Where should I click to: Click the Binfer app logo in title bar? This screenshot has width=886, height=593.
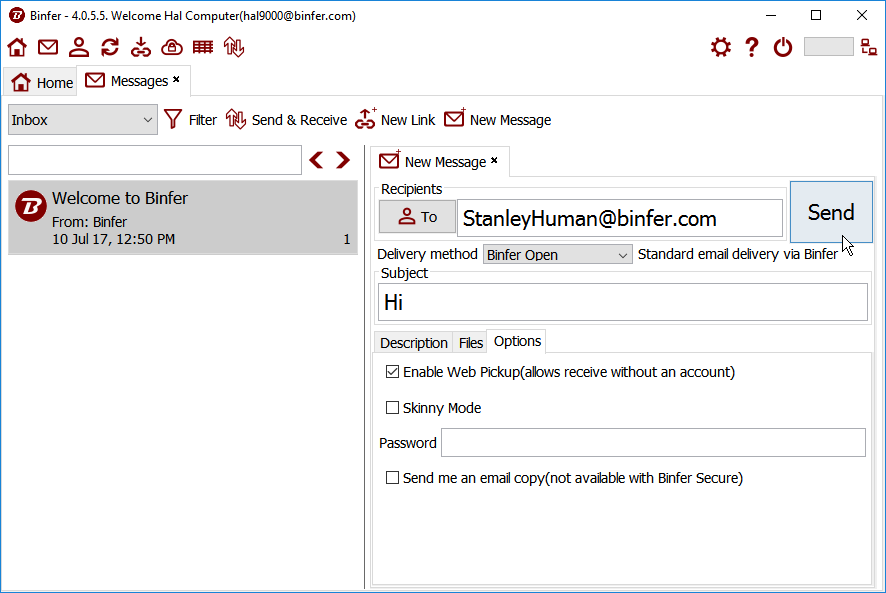[17, 15]
